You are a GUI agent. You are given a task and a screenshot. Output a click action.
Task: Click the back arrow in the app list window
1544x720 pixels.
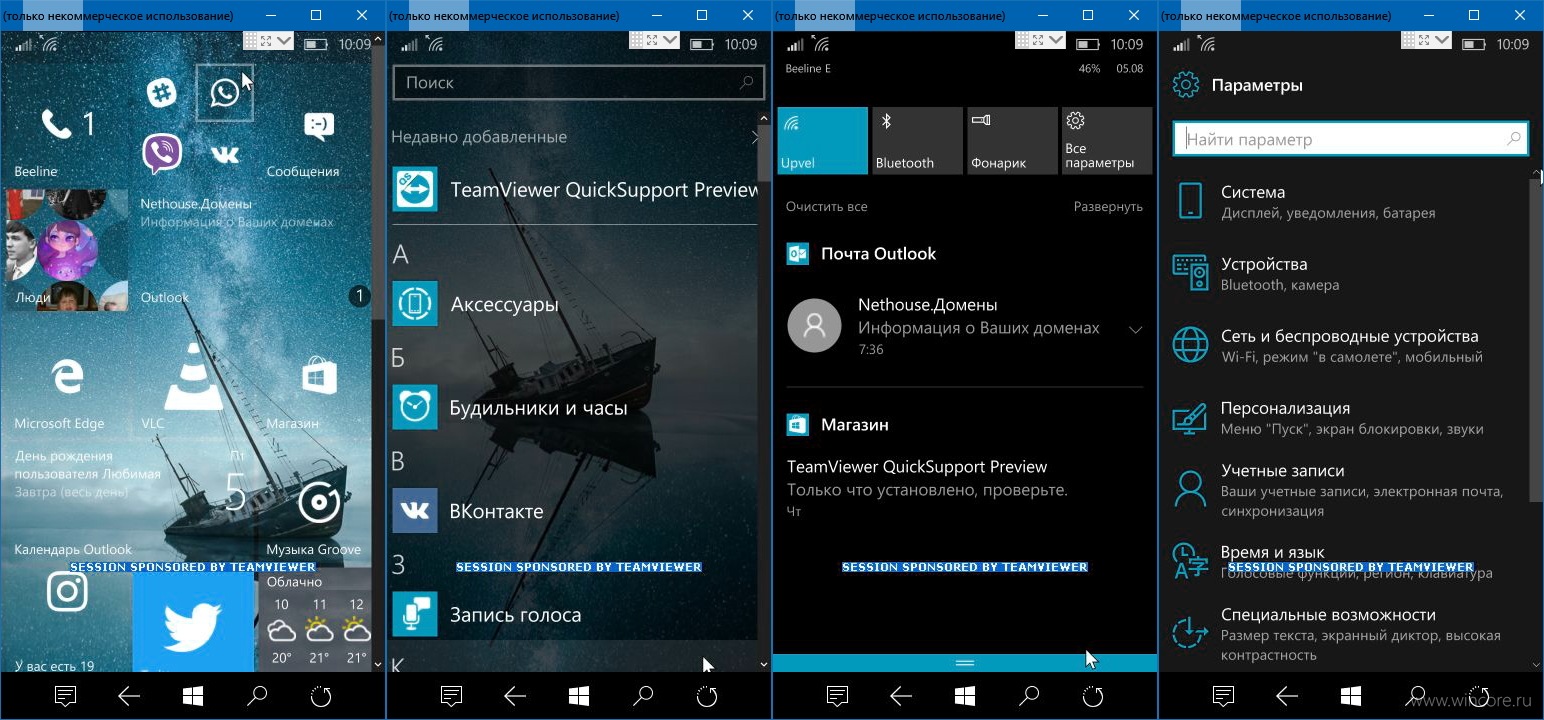515,696
